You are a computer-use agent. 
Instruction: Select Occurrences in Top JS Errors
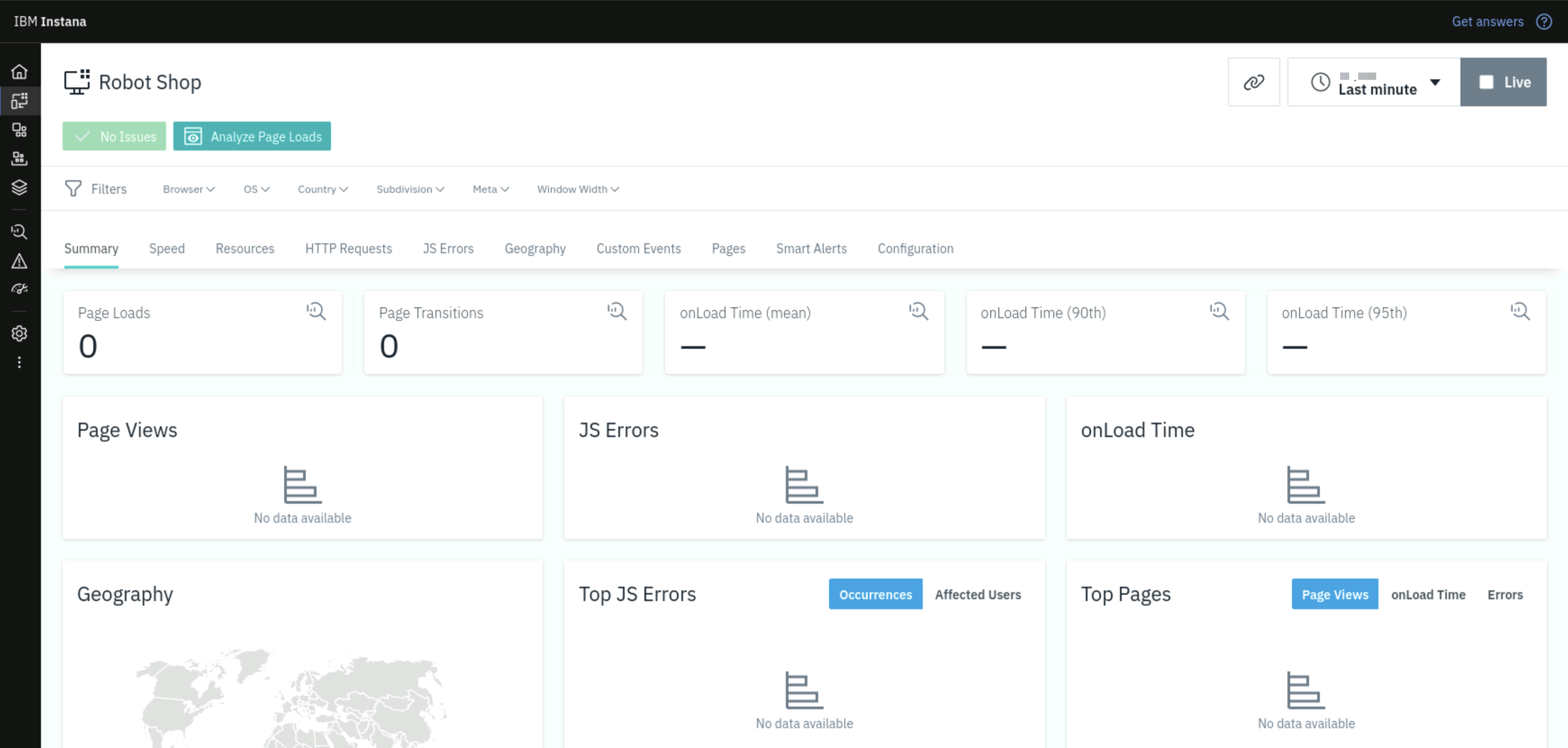coord(875,594)
